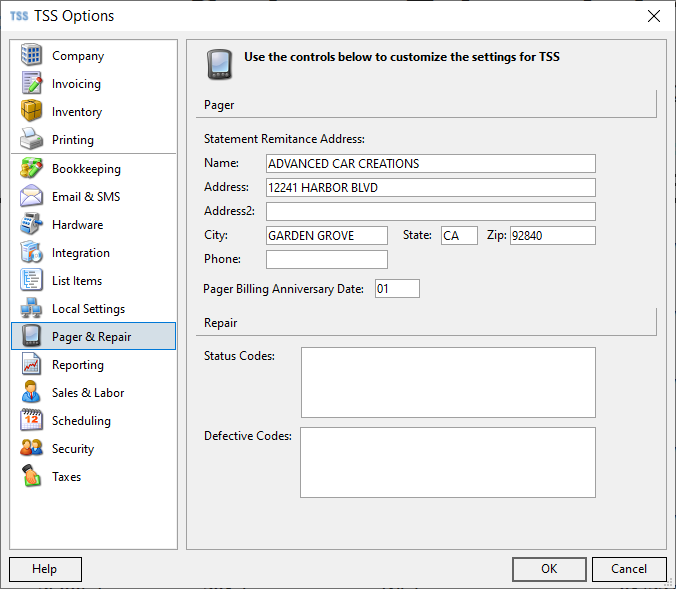Viewport: 676px width, 589px height.
Task: Open the Company building icon
Action: [31, 55]
